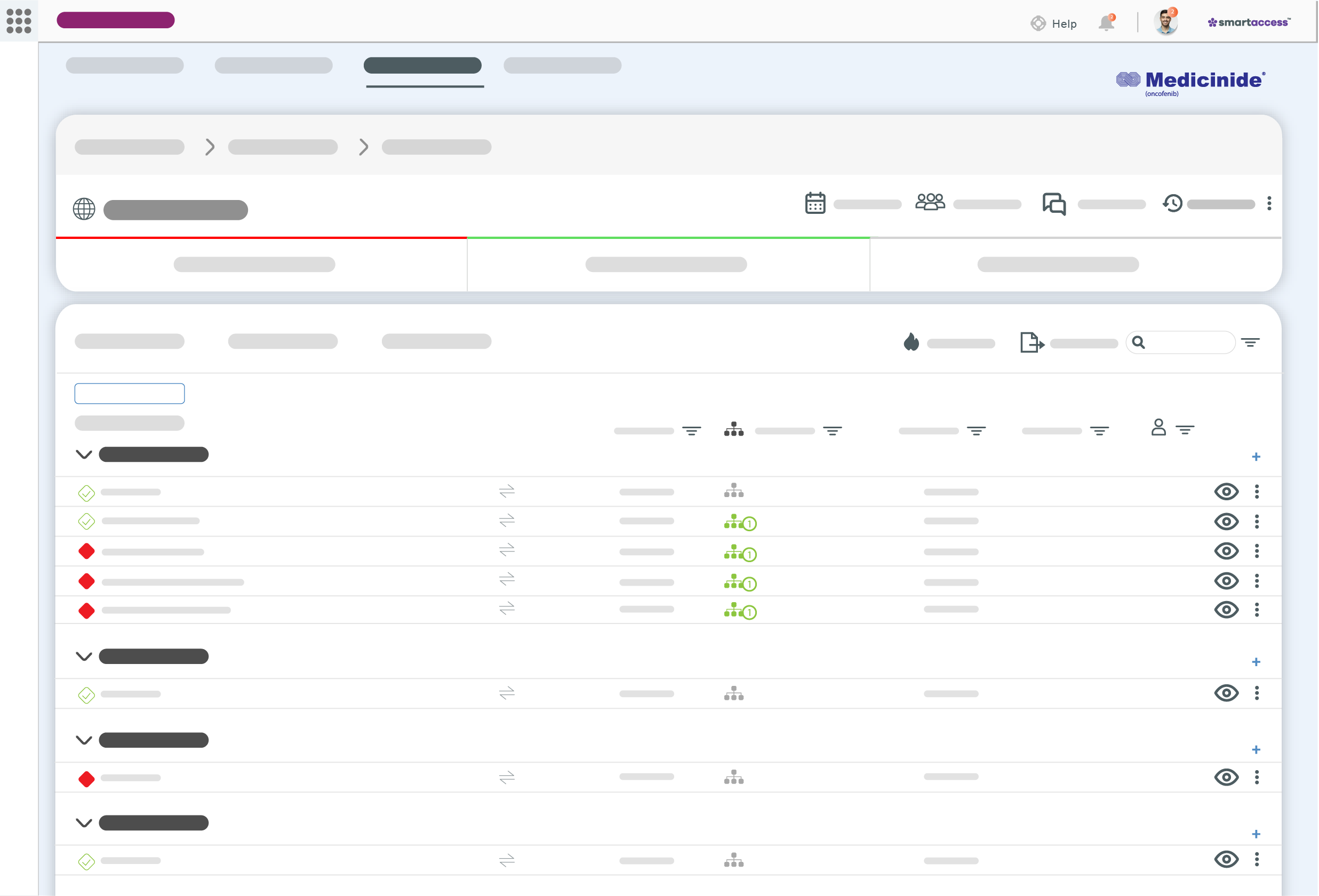This screenshot has width=1319, height=896.
Task: Expand the third dark group section
Action: tap(85, 740)
